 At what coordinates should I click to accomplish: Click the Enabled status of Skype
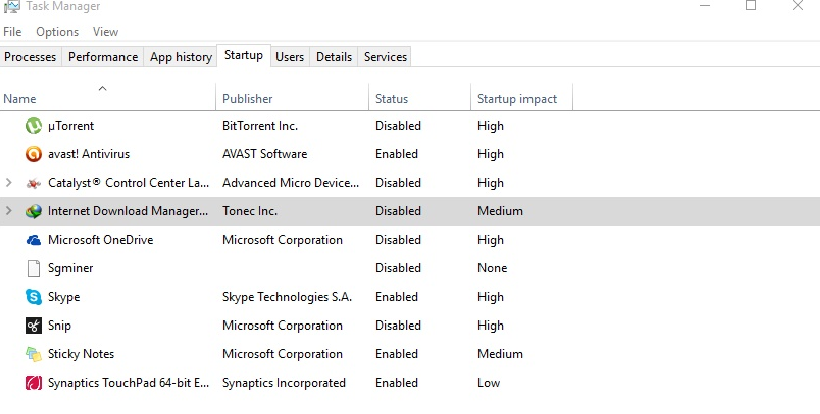pyautogui.click(x=396, y=297)
